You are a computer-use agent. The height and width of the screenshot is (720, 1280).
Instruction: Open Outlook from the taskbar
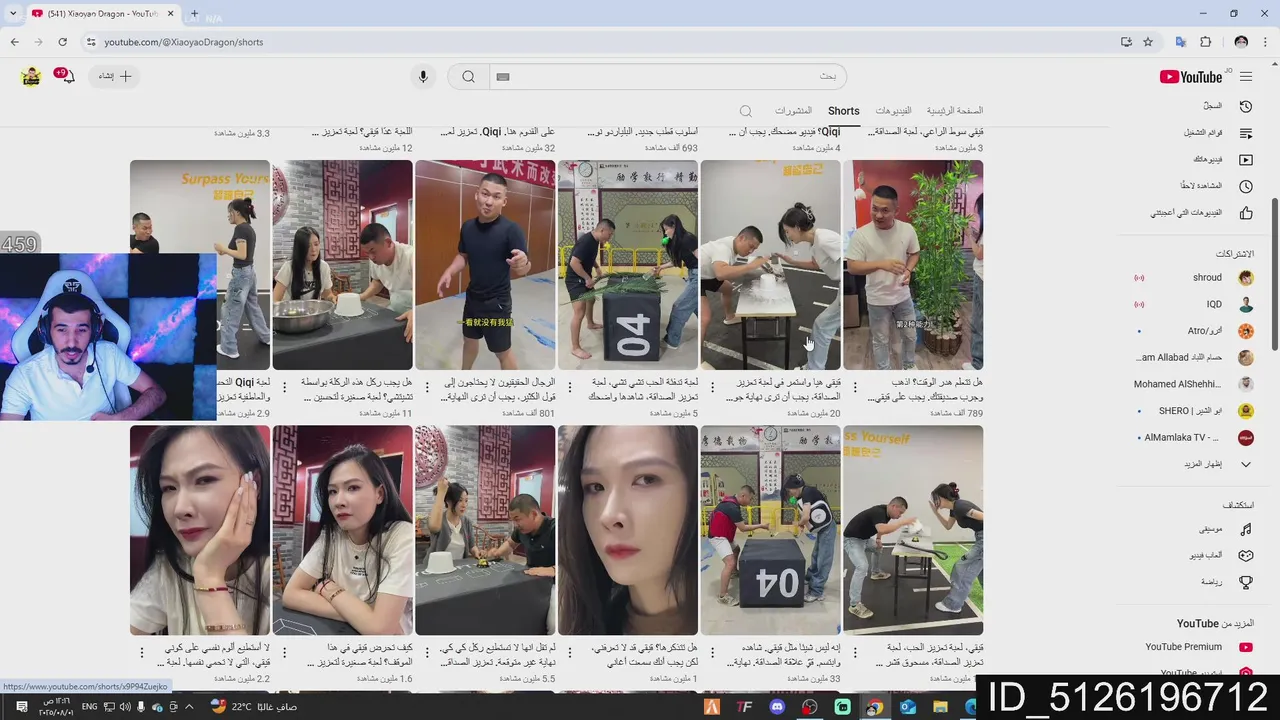(907, 707)
